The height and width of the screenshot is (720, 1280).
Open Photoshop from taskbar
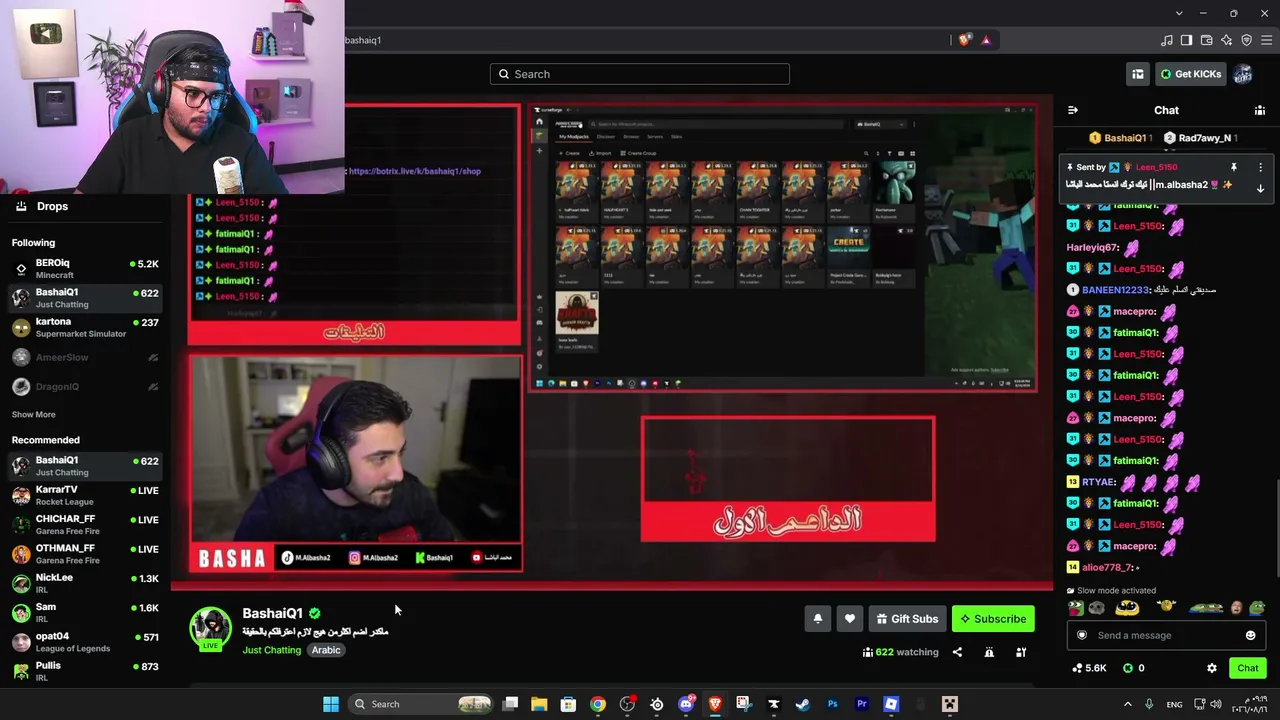click(832, 704)
